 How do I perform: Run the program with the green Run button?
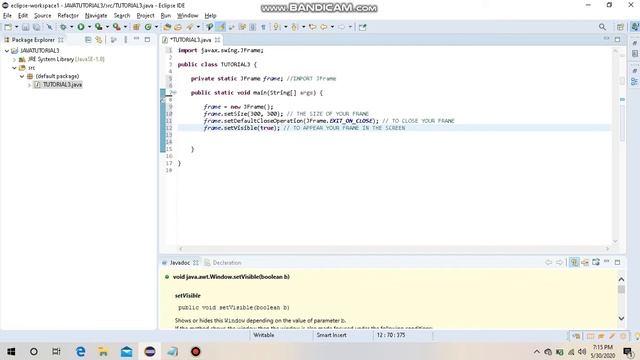[81, 27]
